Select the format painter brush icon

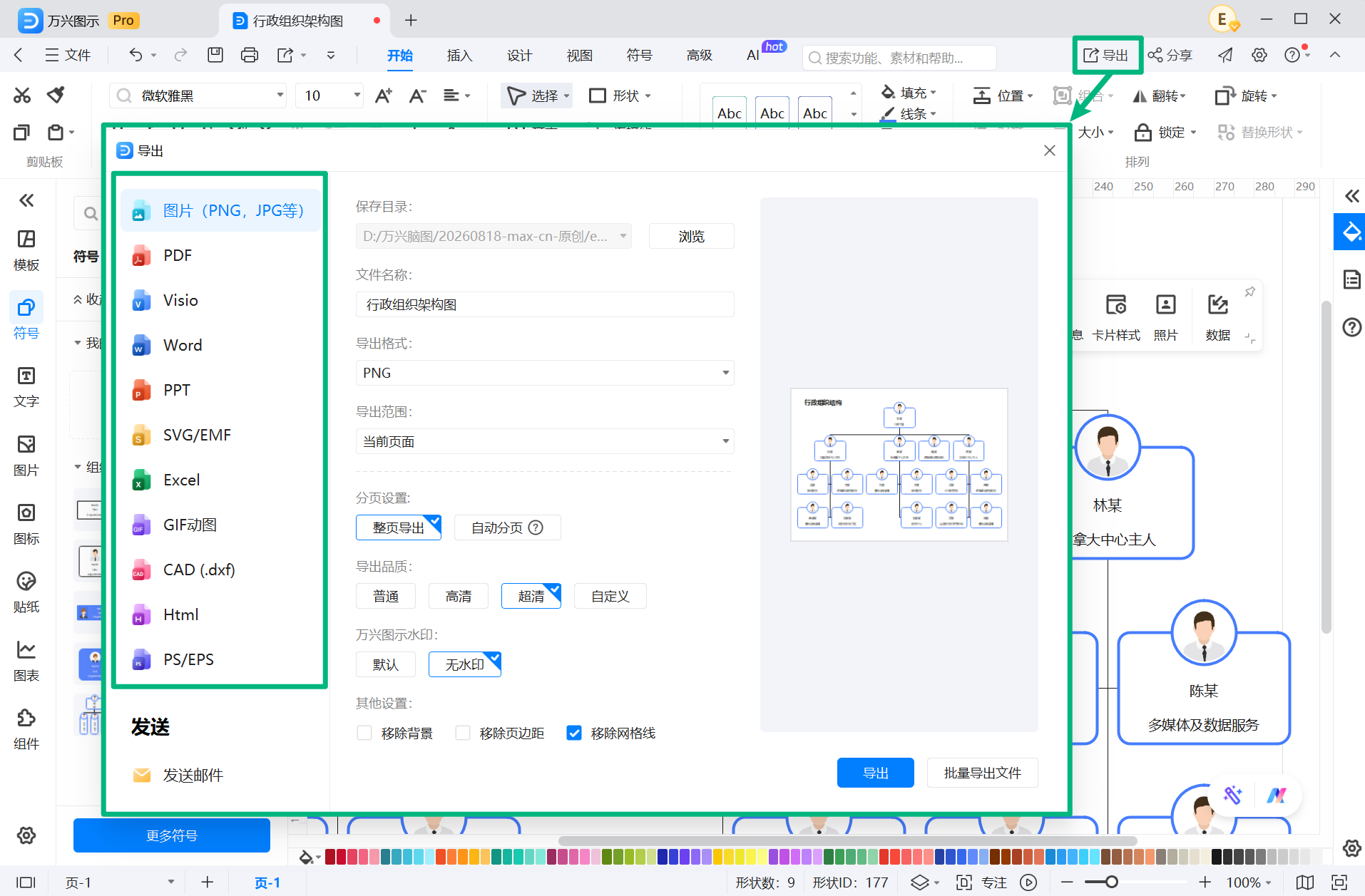(x=56, y=95)
